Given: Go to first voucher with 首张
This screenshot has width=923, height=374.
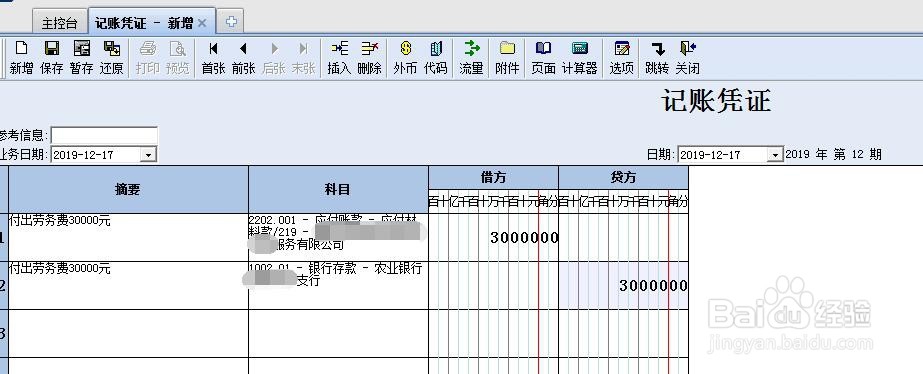Looking at the screenshot, I should click(214, 57).
